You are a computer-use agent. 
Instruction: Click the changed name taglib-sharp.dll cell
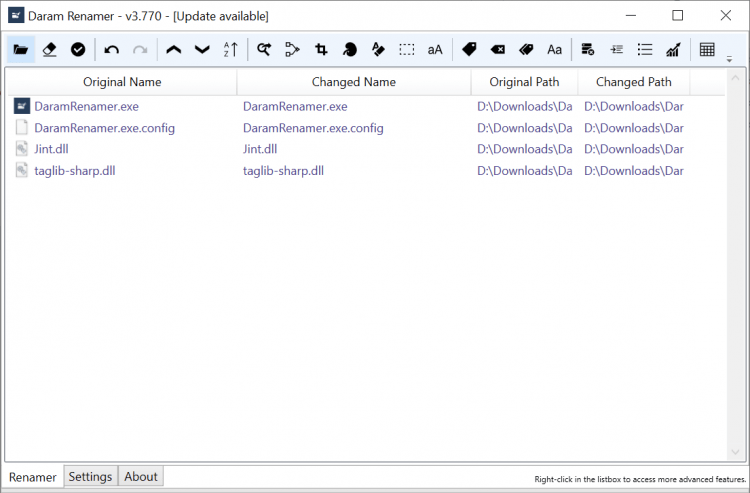(283, 171)
